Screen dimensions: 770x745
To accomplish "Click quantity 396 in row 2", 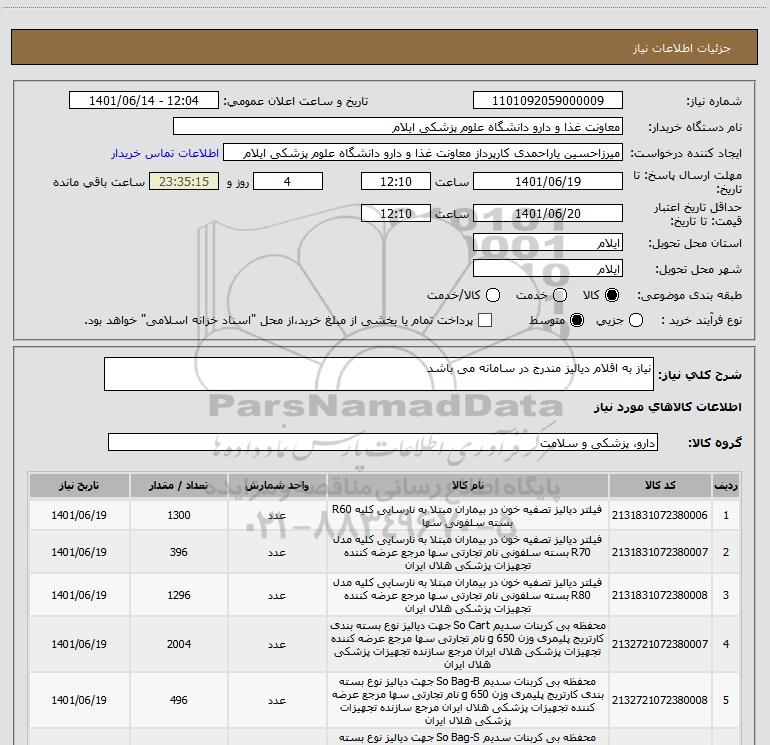I will click(179, 552).
